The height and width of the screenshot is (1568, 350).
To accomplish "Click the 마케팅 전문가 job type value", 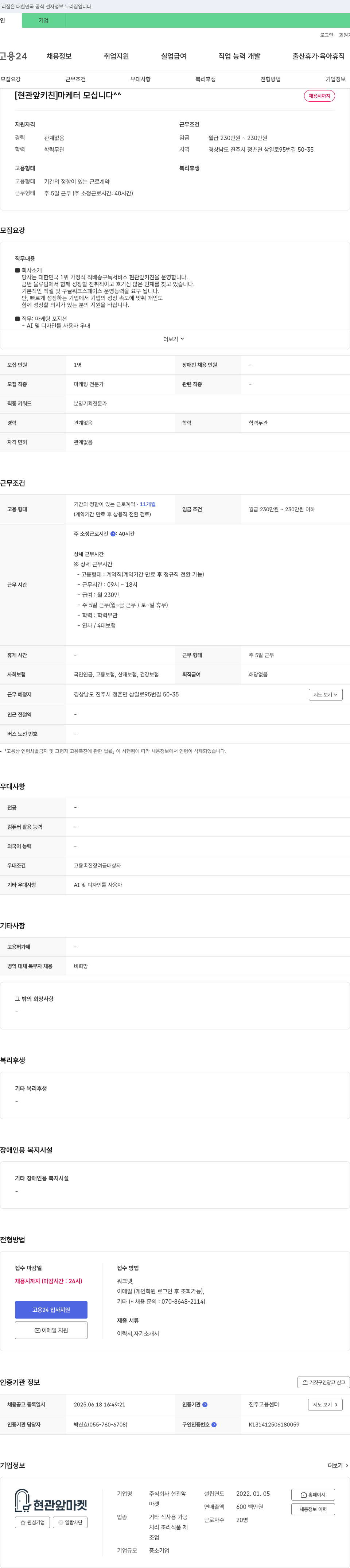I will [89, 384].
